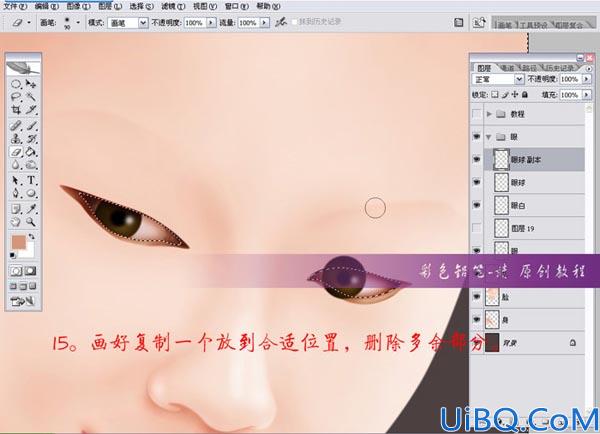
Task: Hide the 眼球 layer
Action: point(477,182)
